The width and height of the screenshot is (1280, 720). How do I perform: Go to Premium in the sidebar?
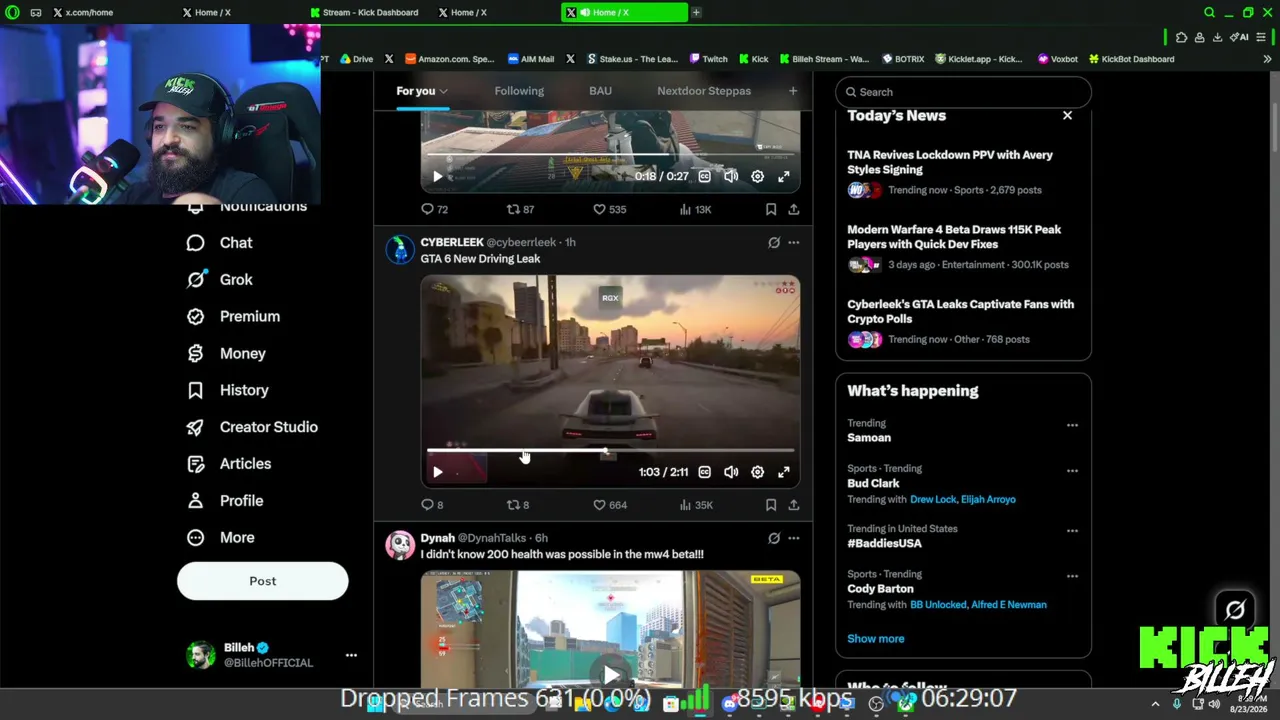pyautogui.click(x=234, y=316)
